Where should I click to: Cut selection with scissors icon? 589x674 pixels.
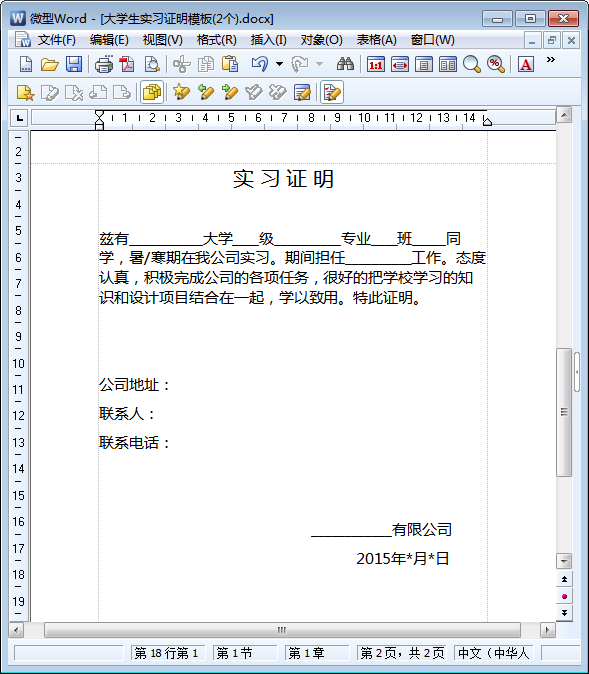click(x=181, y=64)
